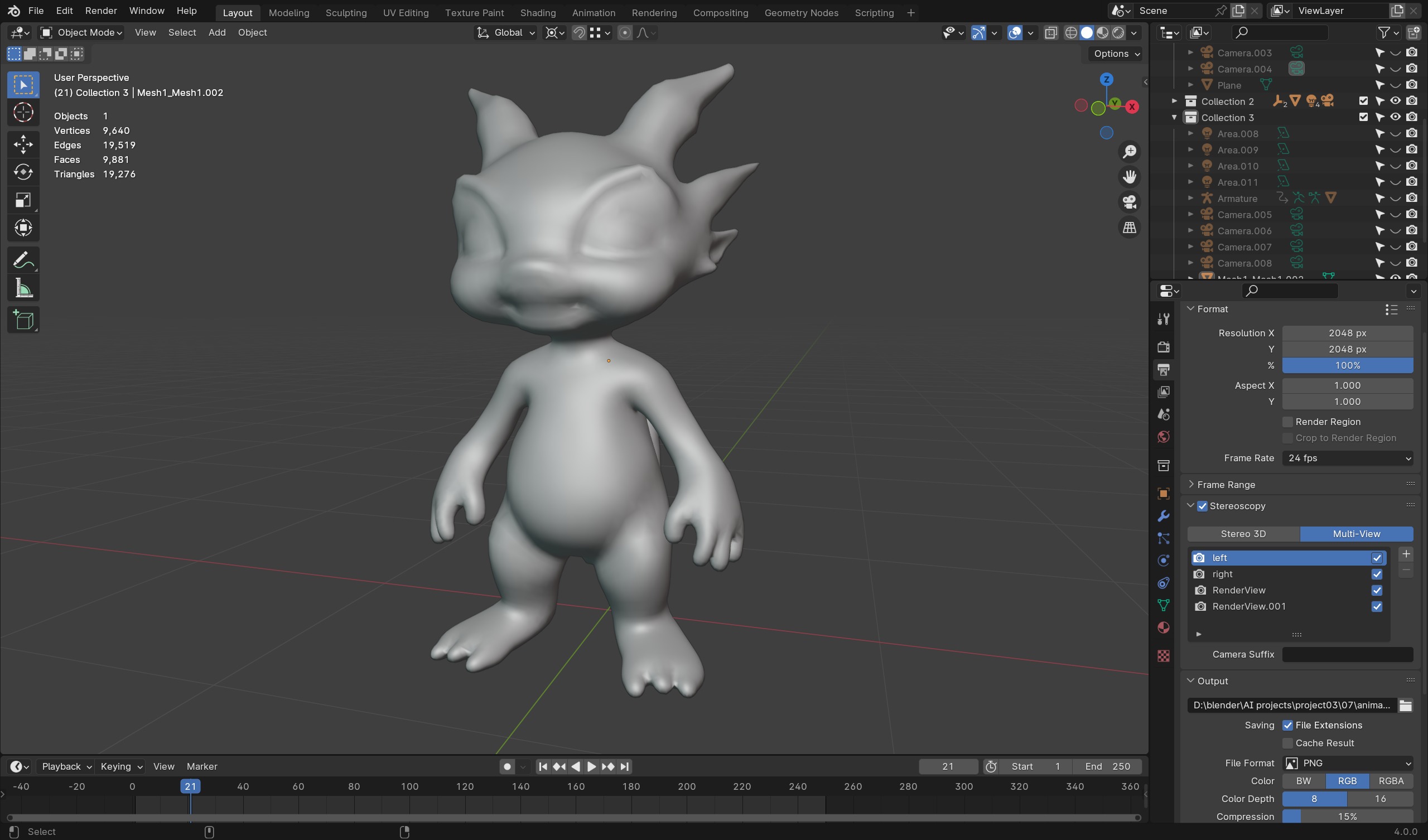Open the Material properties tab
This screenshot has height=840, width=1428.
(x=1163, y=627)
